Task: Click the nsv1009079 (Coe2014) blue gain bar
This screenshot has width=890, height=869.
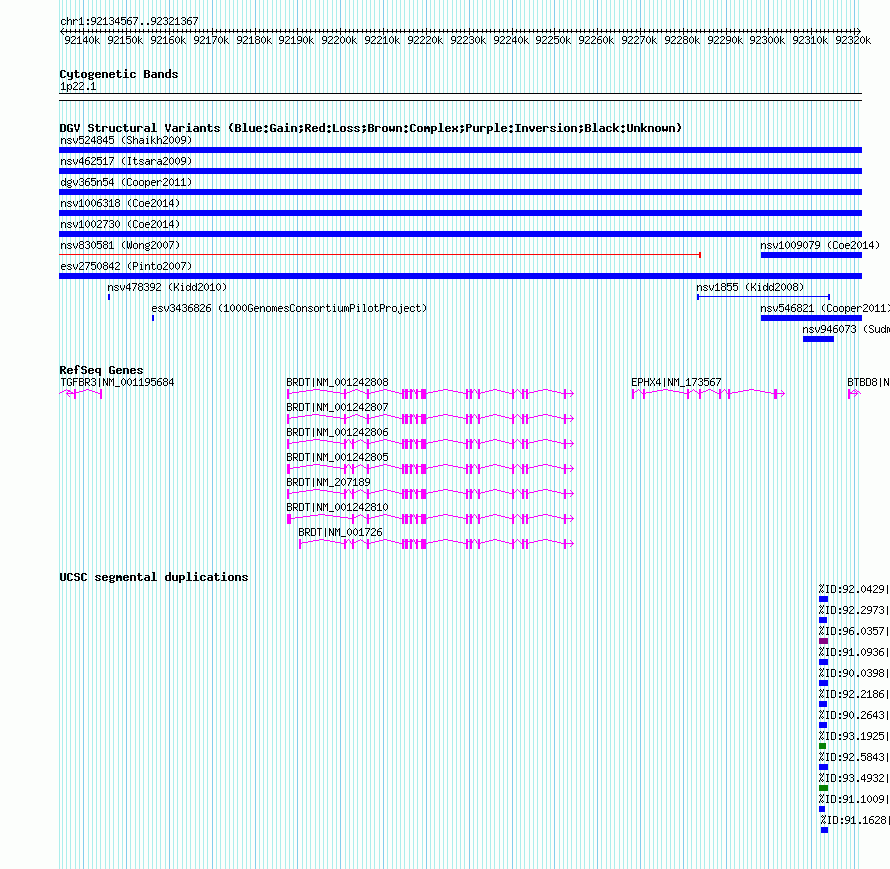Action: (811, 255)
